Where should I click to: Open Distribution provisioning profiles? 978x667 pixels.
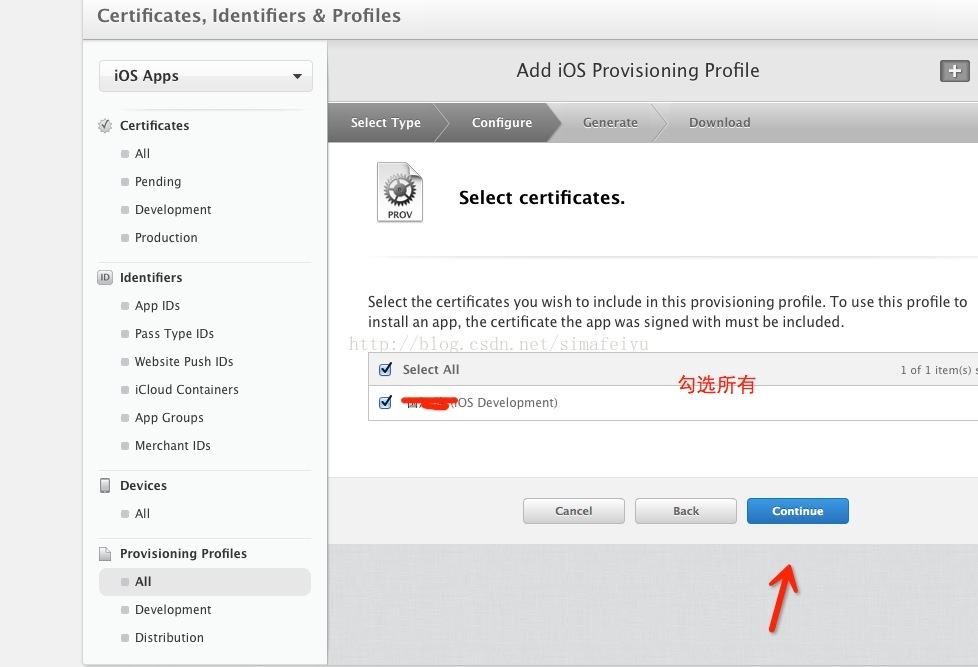169,638
